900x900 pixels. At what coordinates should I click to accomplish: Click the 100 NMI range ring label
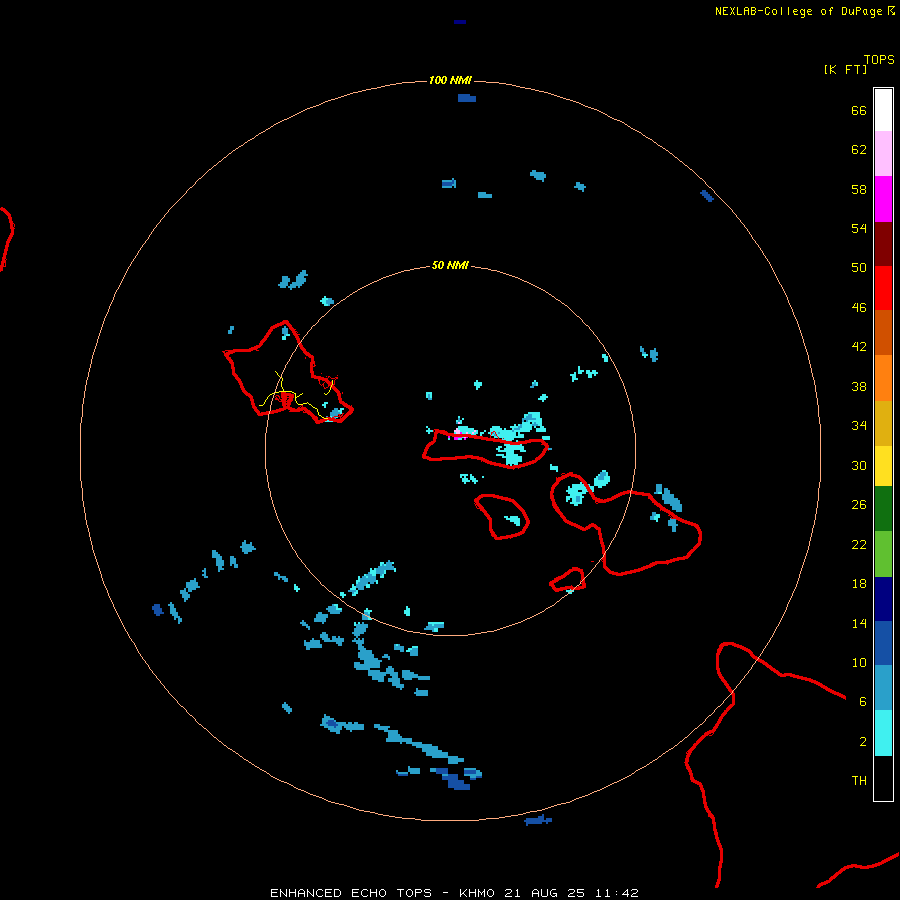point(450,80)
